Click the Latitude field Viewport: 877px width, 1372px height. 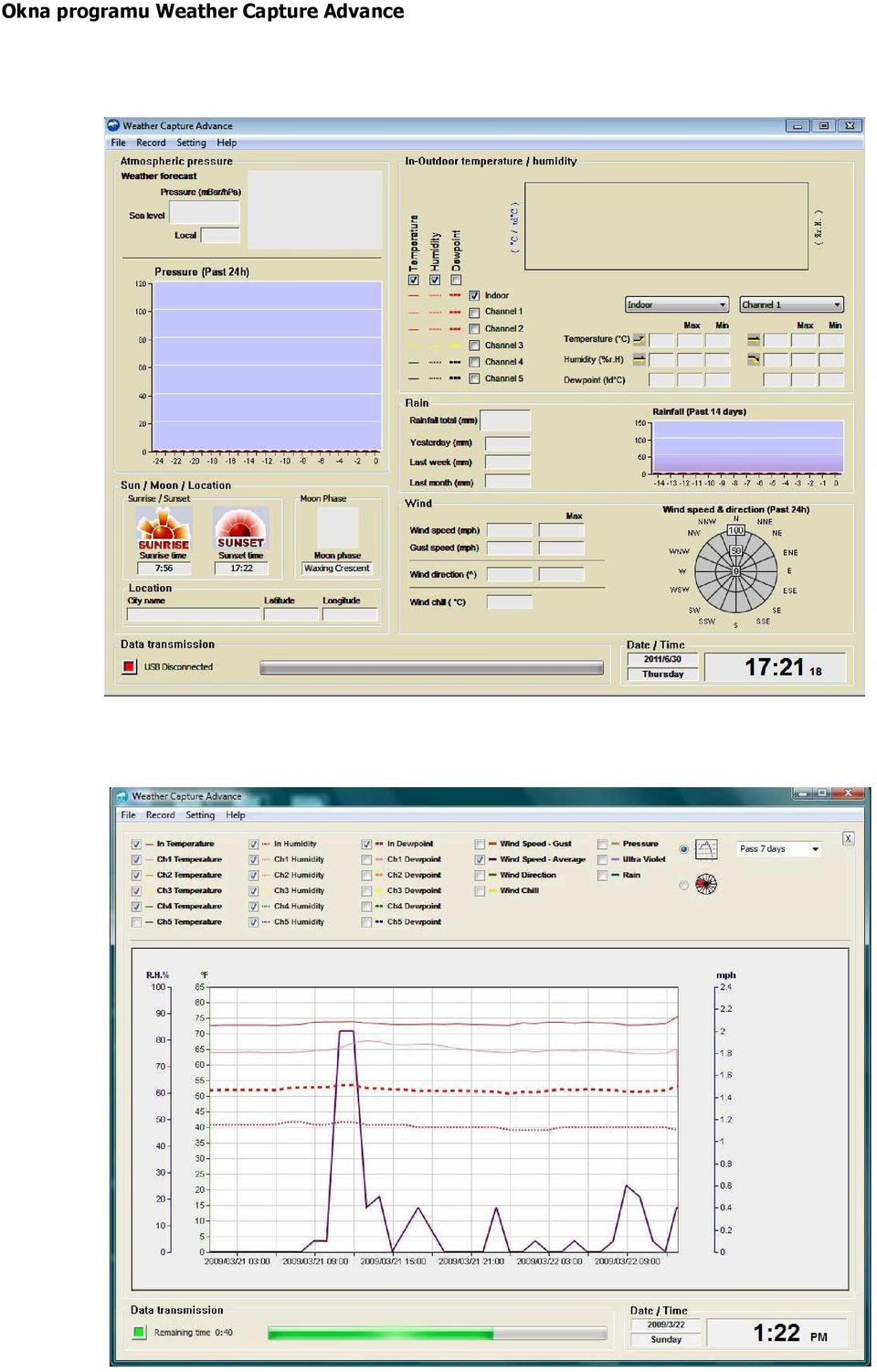tap(291, 614)
